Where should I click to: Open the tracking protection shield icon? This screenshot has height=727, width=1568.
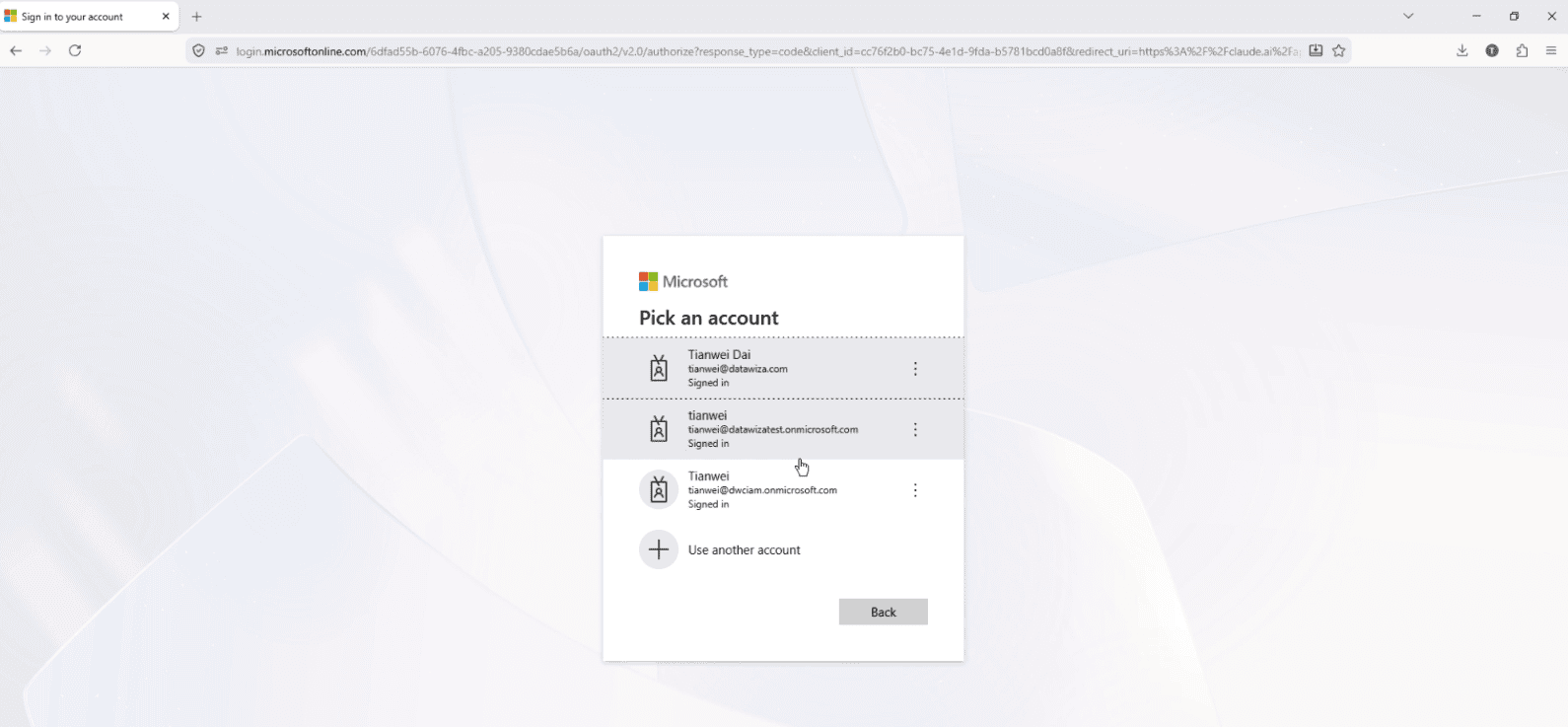pos(199,51)
